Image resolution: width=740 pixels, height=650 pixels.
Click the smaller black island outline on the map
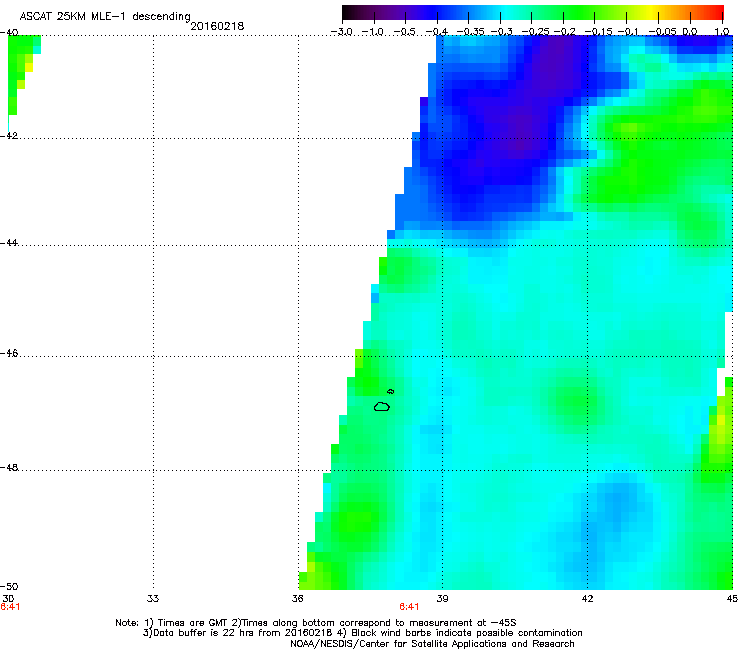click(390, 391)
